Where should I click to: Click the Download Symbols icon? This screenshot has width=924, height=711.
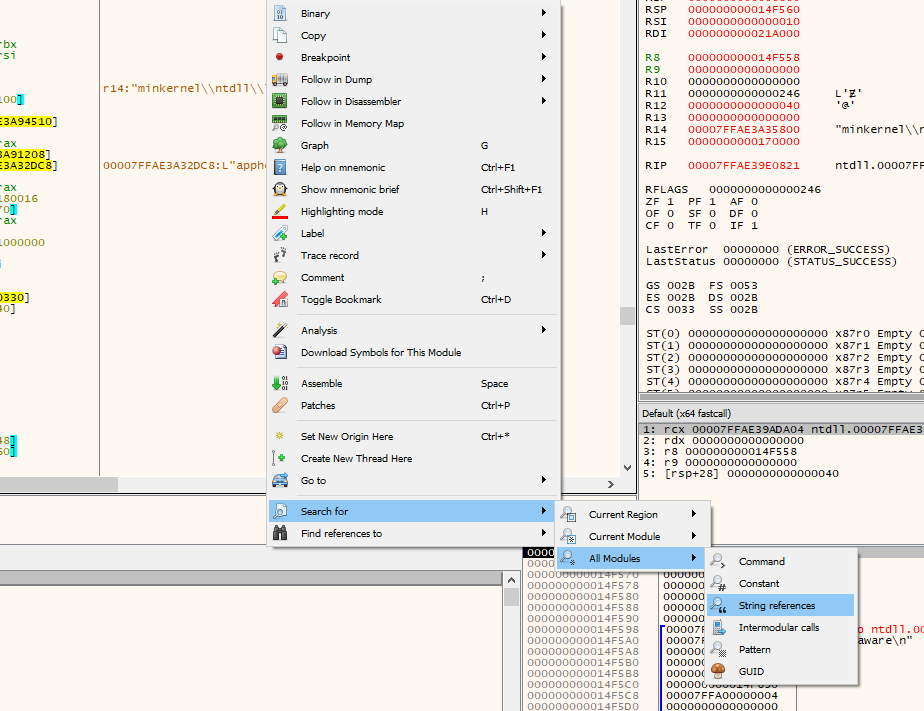coord(280,352)
